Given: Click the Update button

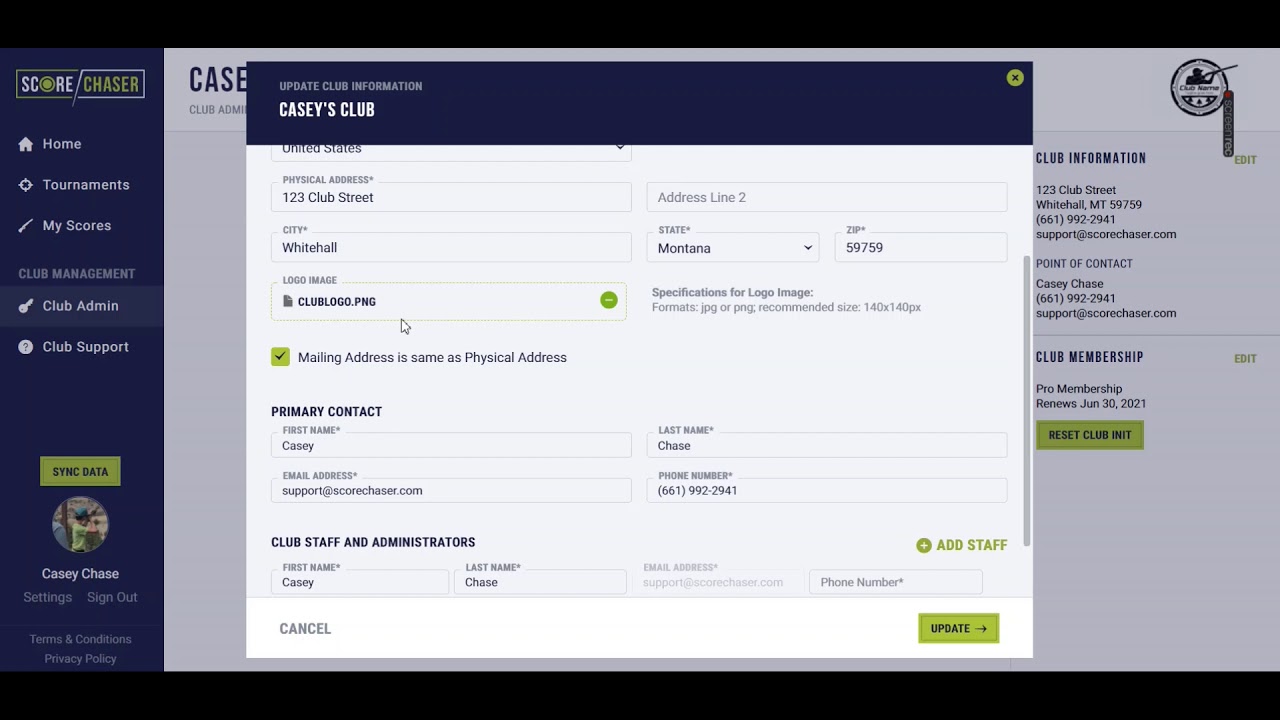Looking at the screenshot, I should 958,628.
